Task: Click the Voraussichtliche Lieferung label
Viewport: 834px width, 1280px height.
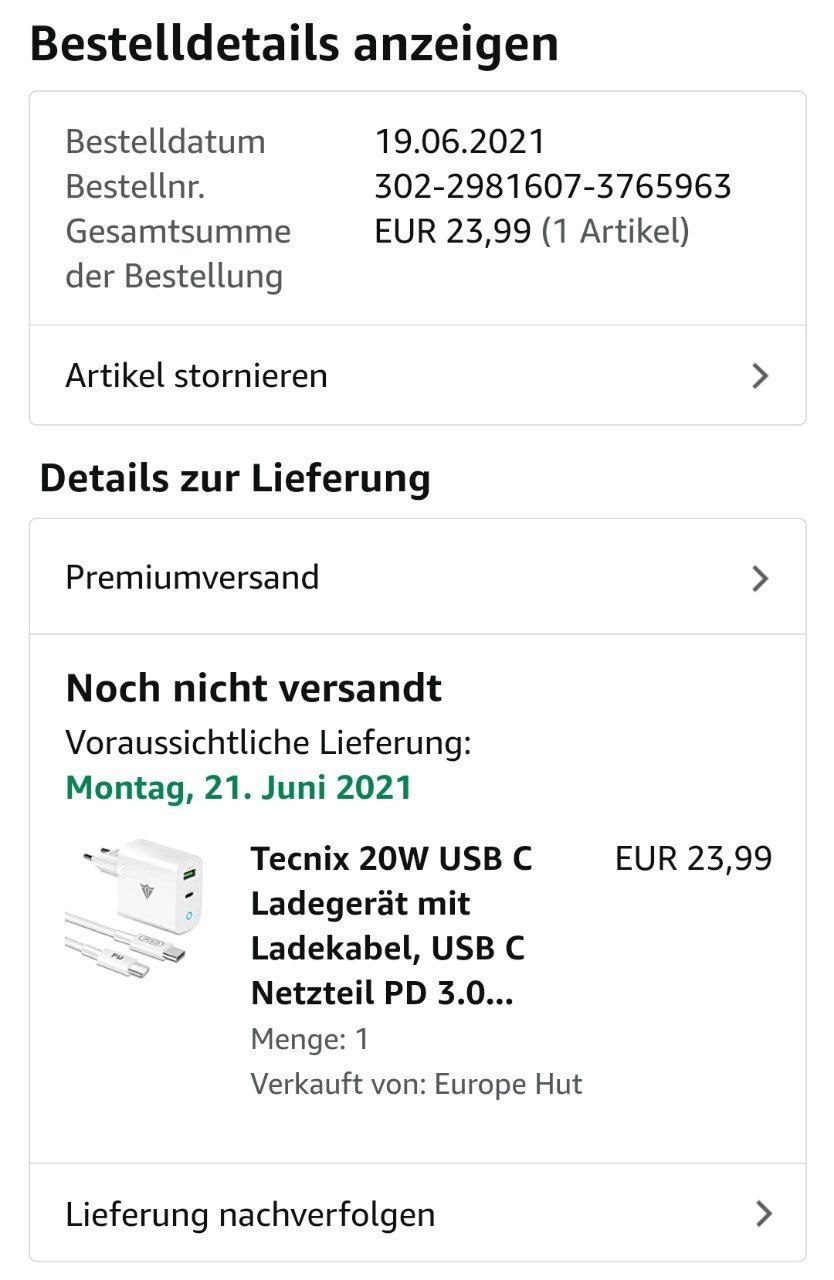Action: 268,743
